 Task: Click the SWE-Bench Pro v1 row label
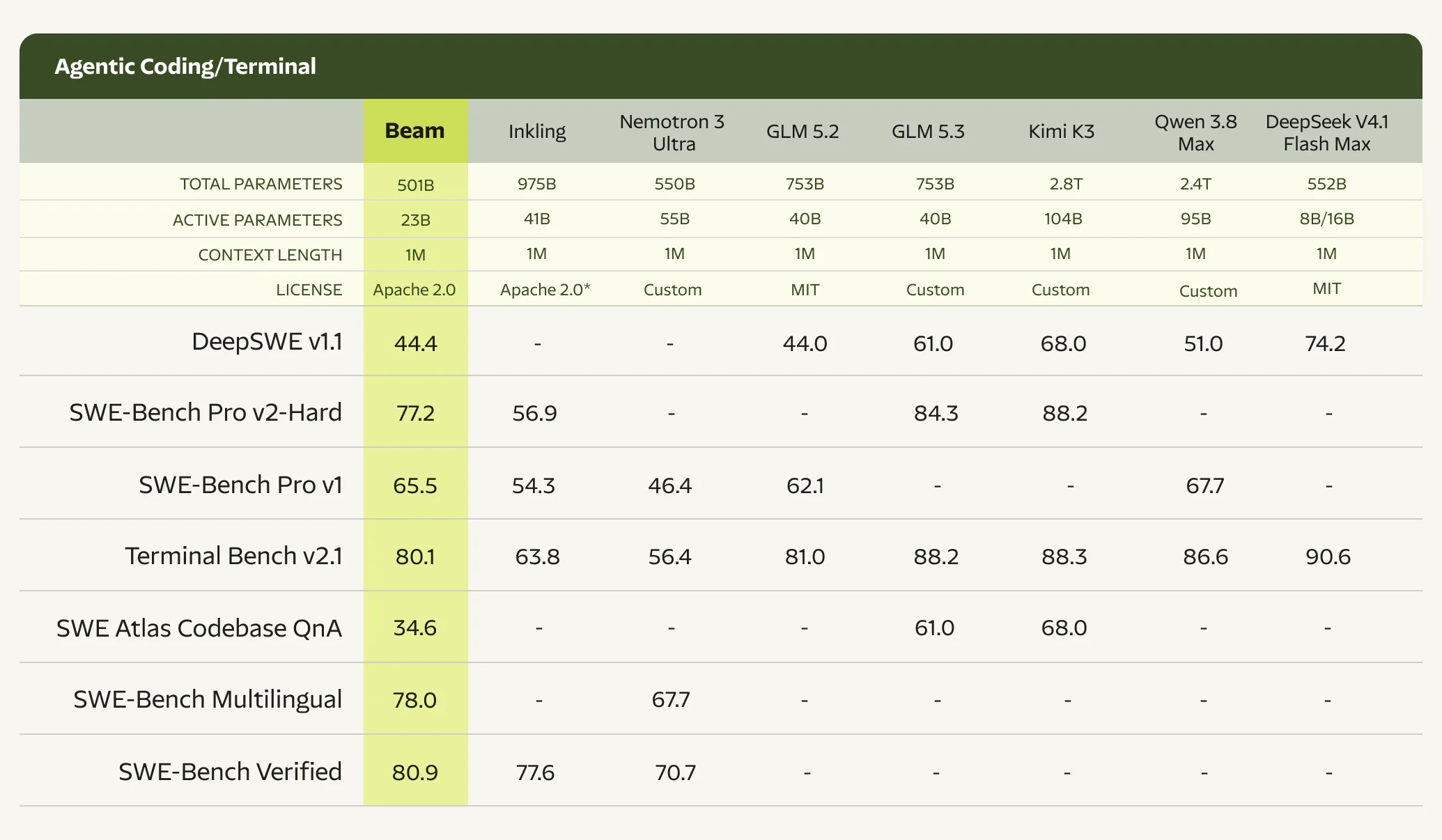(240, 485)
